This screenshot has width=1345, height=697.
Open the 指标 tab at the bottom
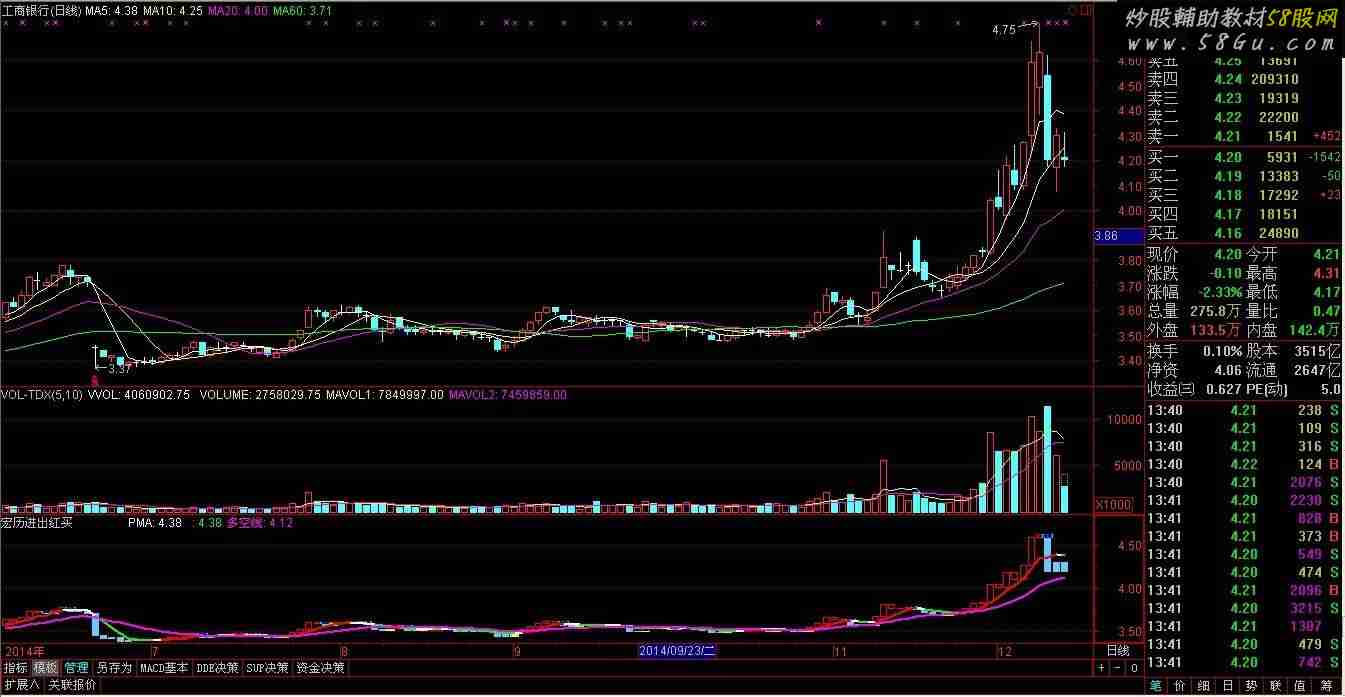[15, 668]
